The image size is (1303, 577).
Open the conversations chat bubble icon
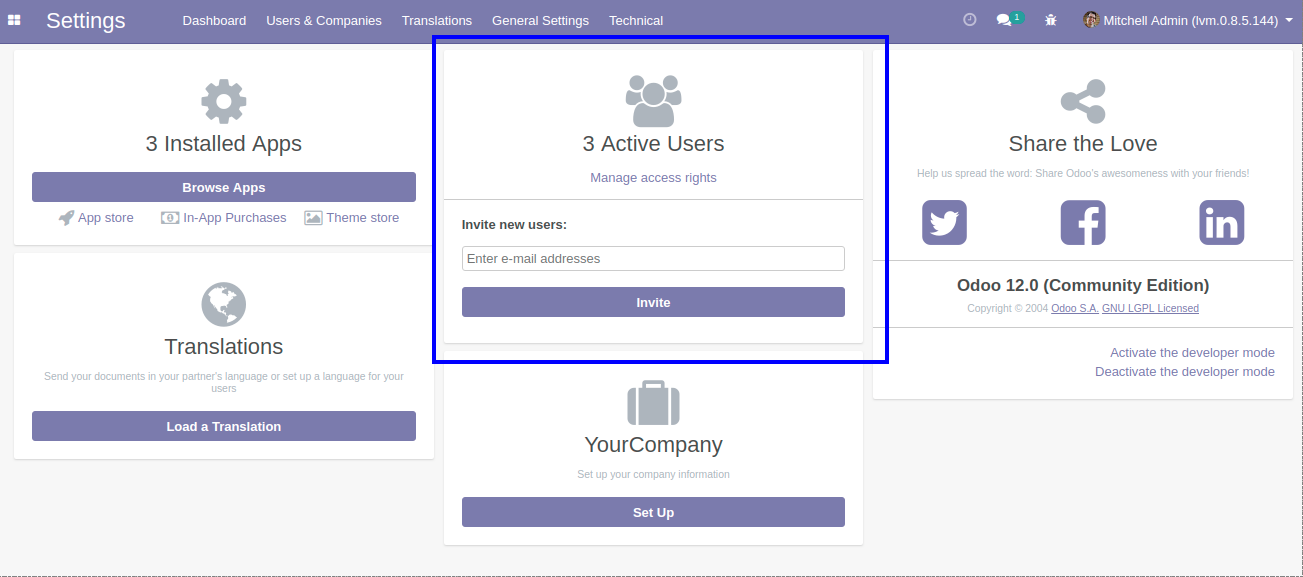[1005, 20]
